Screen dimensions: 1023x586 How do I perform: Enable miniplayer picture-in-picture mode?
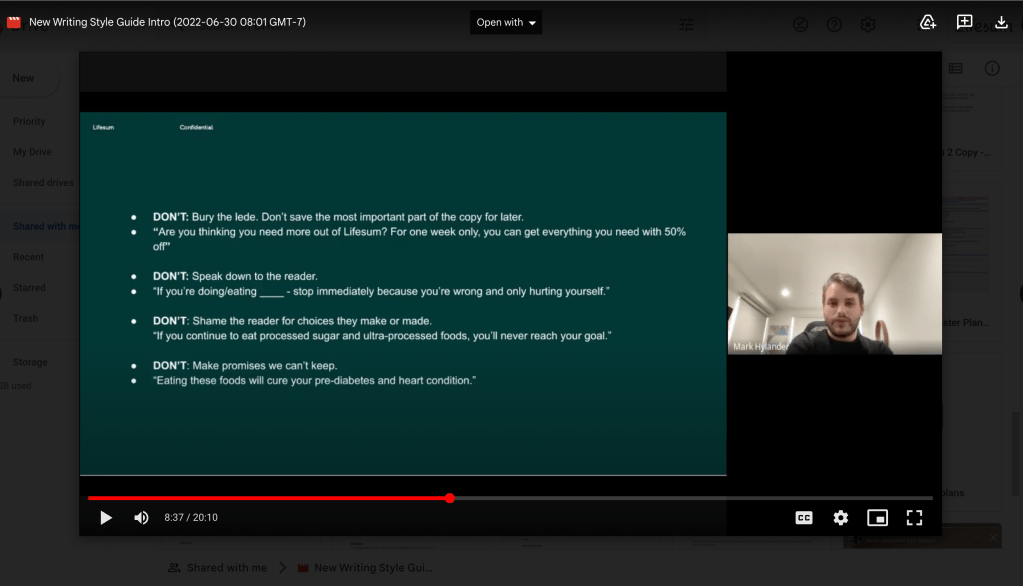(x=877, y=517)
